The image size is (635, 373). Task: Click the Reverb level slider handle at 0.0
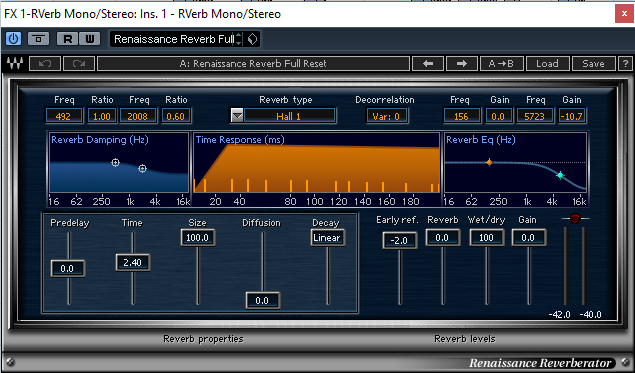coord(443,237)
